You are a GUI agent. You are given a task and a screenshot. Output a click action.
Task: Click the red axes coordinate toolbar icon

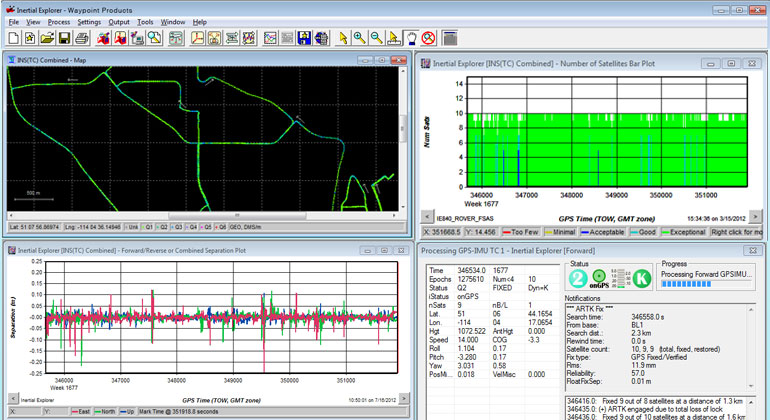[197, 38]
